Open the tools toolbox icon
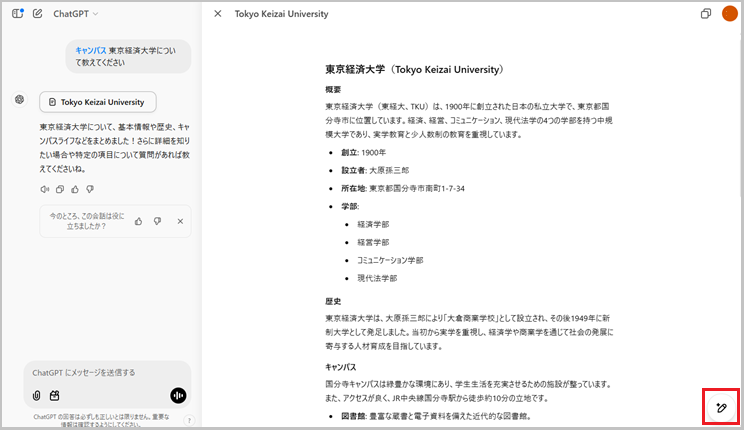Image resolution: width=744 pixels, height=430 pixels. [55, 395]
